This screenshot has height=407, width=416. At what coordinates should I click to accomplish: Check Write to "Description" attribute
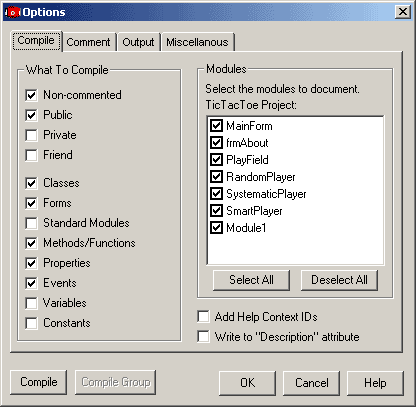203,337
